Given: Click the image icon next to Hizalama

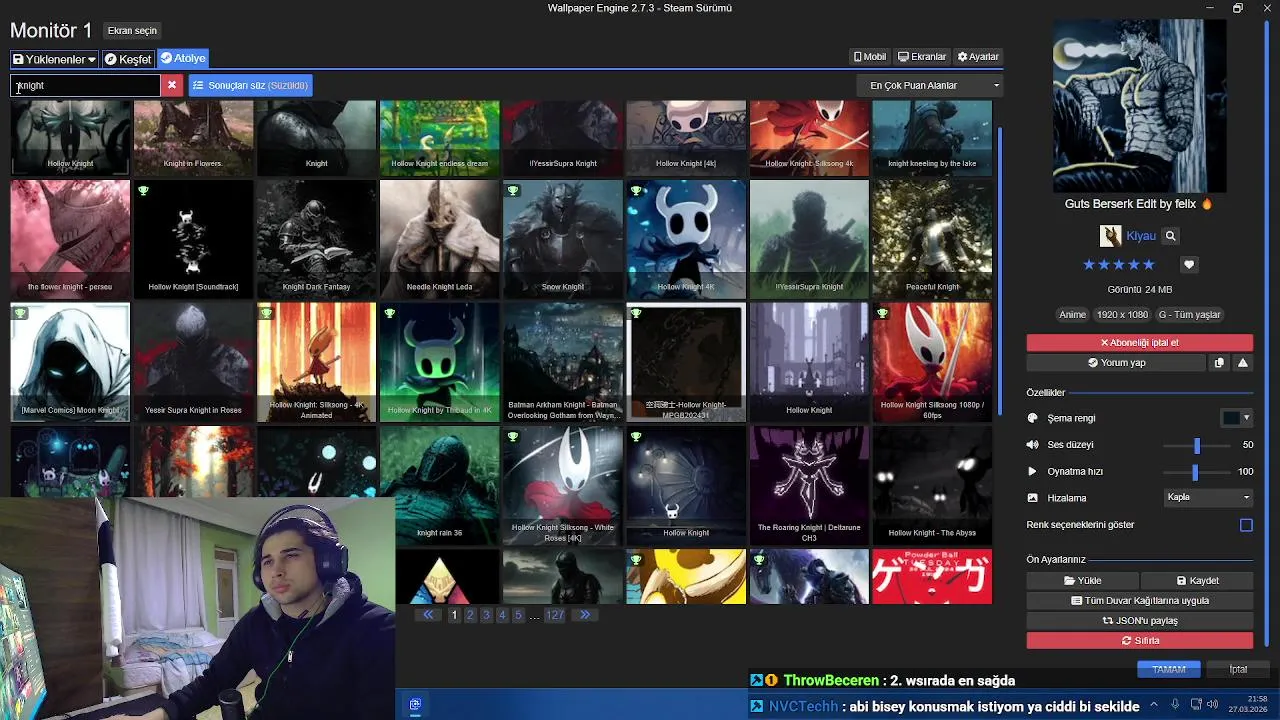Looking at the screenshot, I should point(1033,498).
